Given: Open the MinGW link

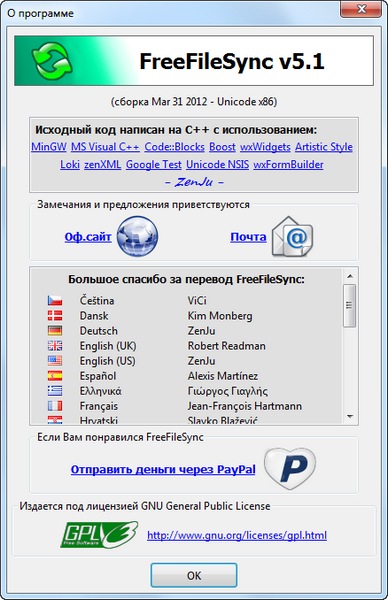Looking at the screenshot, I should tap(49, 147).
